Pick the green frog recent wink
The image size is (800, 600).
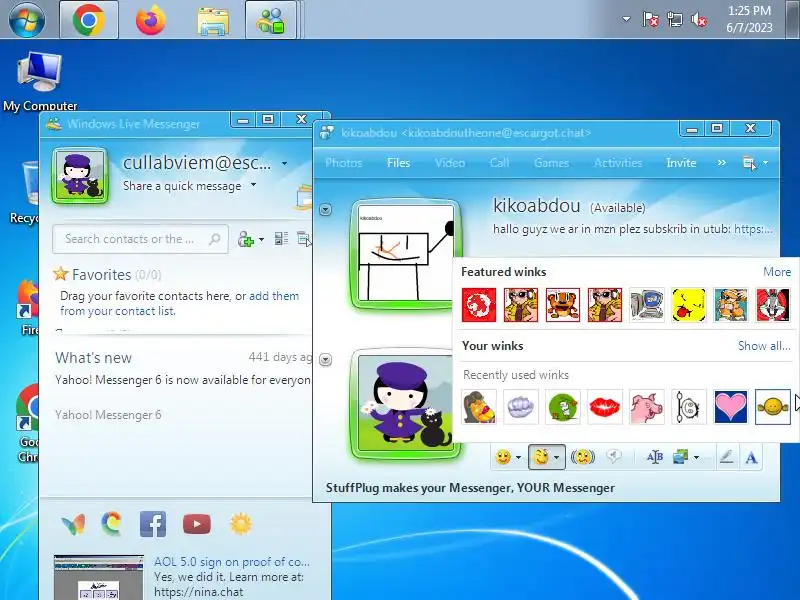563,407
